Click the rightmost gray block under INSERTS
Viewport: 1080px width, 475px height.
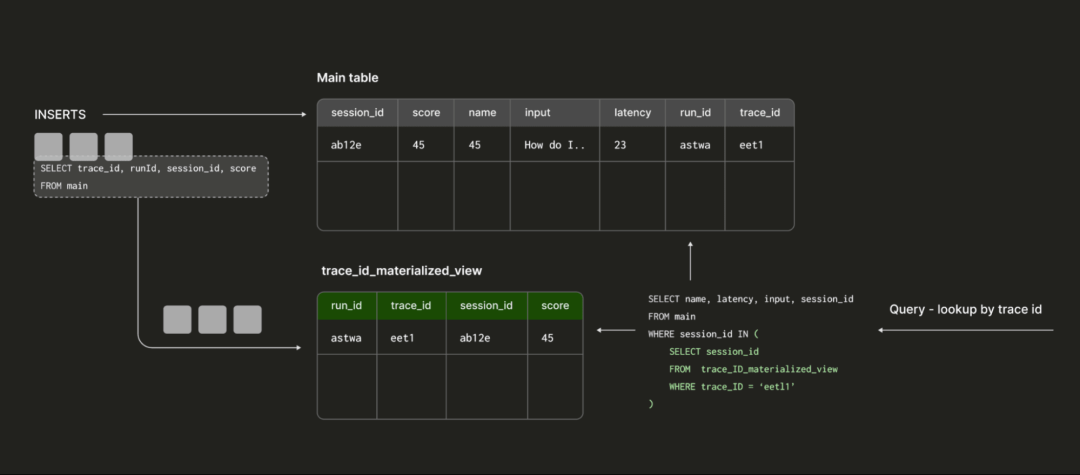(118, 147)
